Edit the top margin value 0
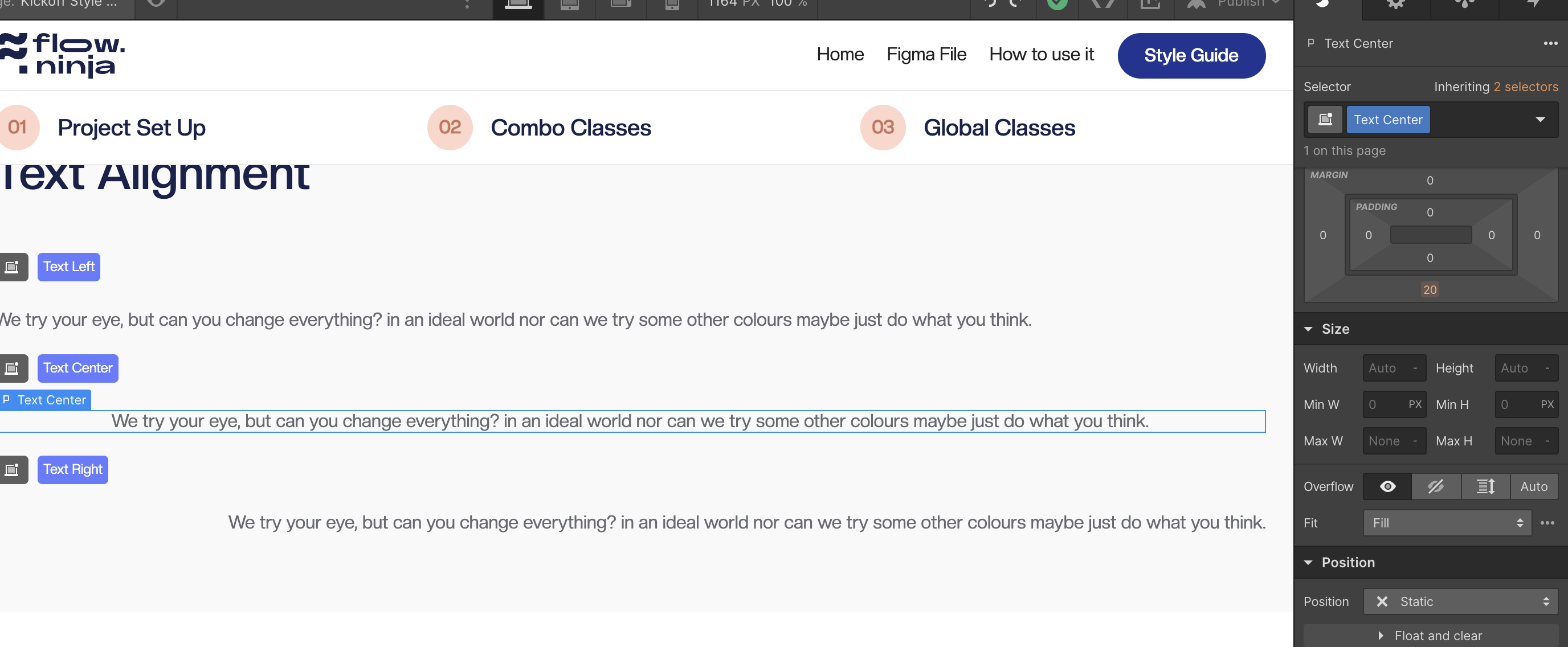The image size is (1568, 647). pyautogui.click(x=1430, y=180)
